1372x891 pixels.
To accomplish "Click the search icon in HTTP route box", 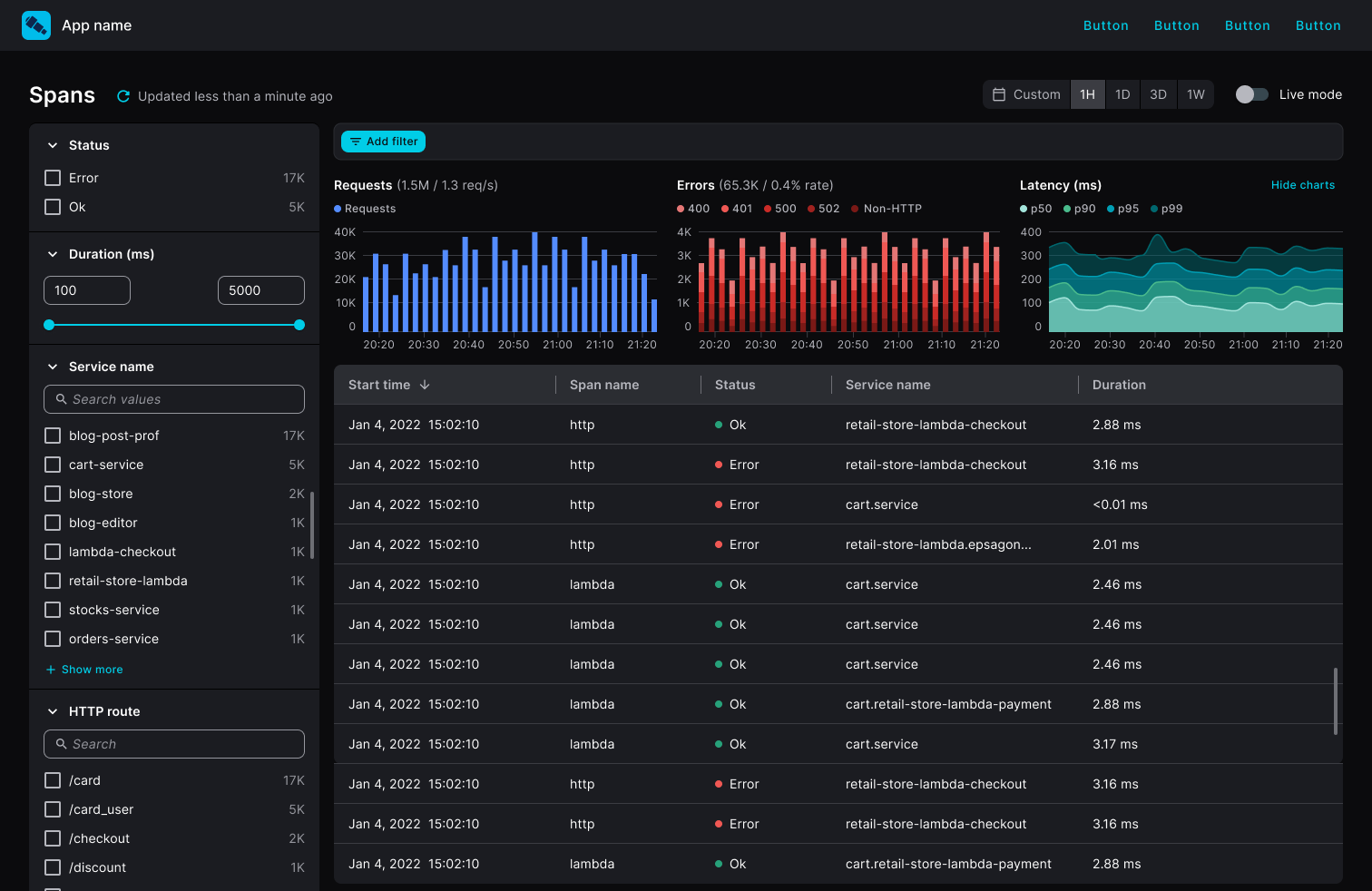I will (61, 744).
